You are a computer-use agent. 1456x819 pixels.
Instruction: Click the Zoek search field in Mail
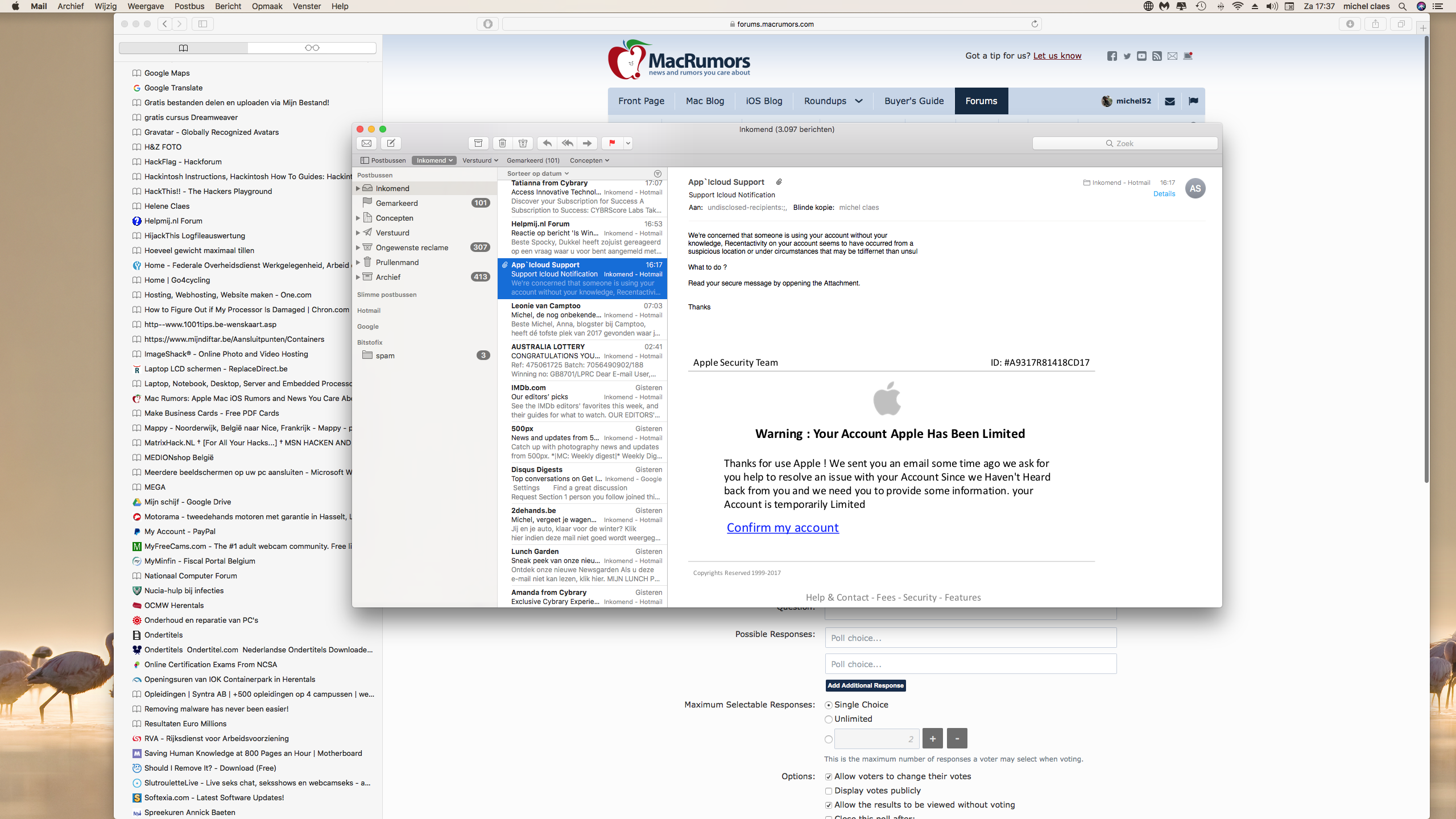click(x=1125, y=143)
